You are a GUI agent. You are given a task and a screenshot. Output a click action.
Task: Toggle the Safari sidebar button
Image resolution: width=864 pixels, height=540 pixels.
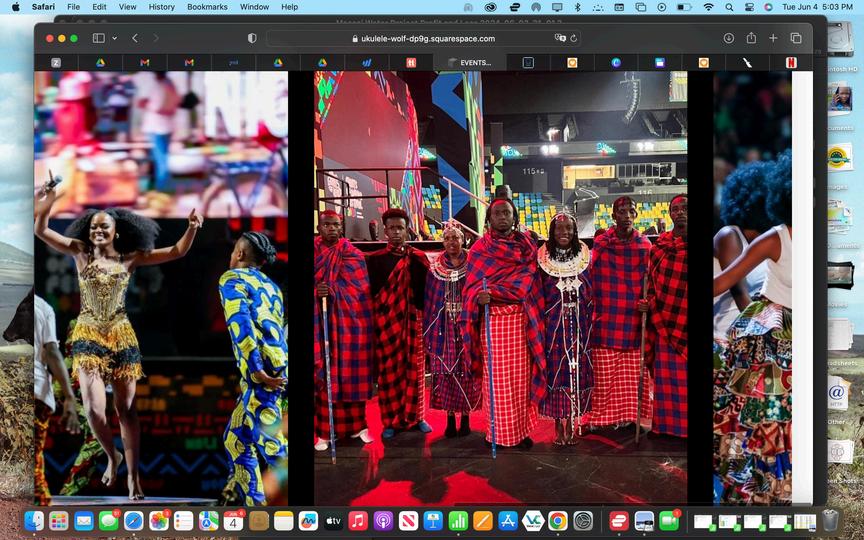click(98, 38)
